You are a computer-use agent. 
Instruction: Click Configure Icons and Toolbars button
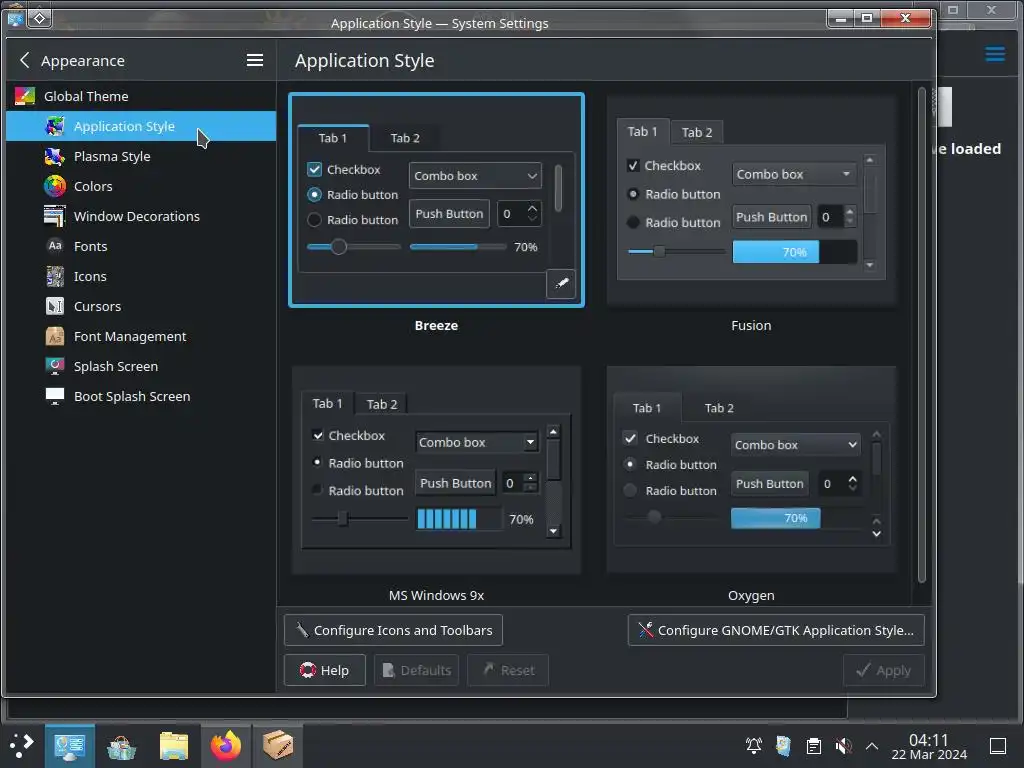pyautogui.click(x=393, y=630)
